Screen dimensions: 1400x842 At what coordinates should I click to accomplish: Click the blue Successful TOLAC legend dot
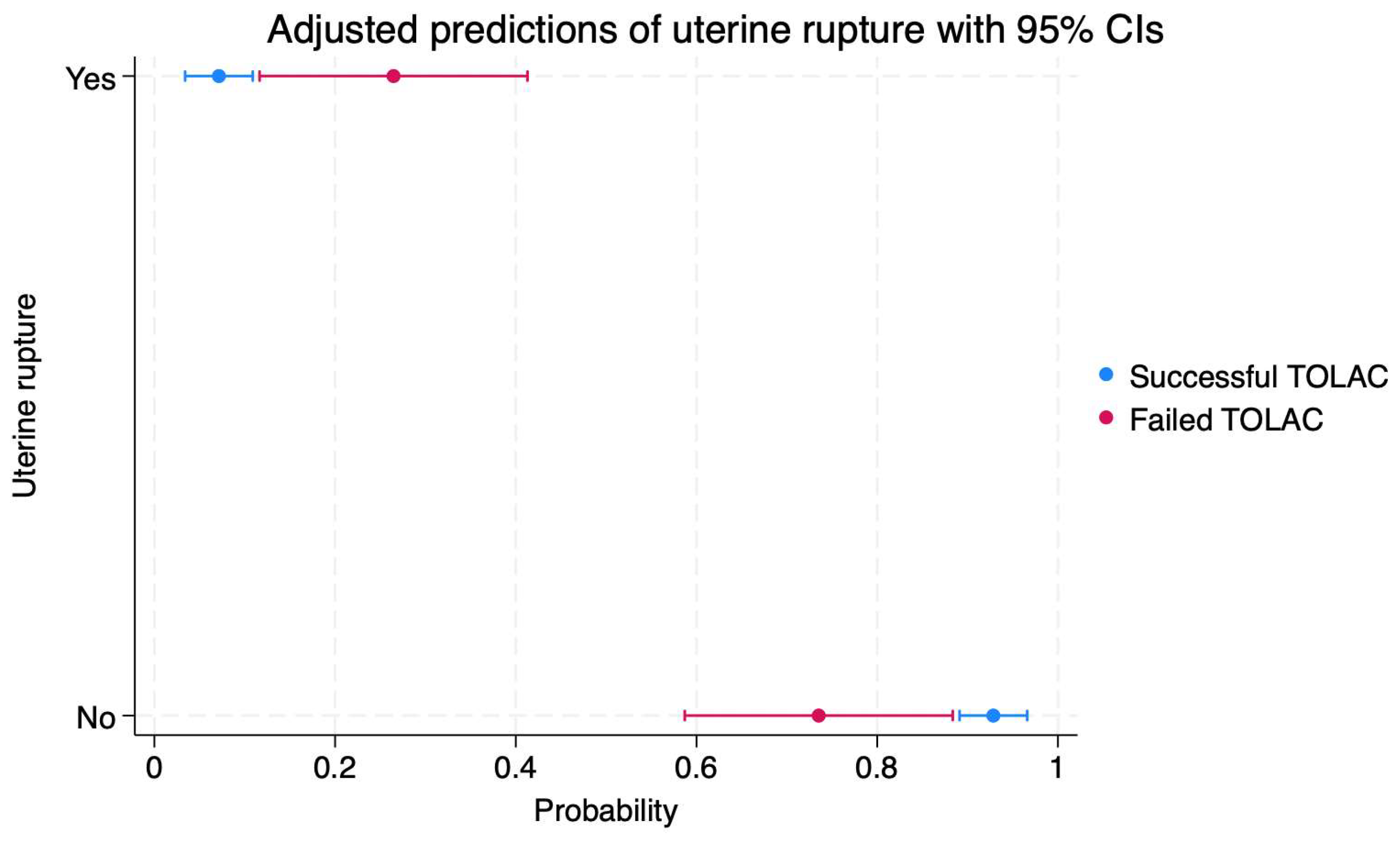[1106, 375]
